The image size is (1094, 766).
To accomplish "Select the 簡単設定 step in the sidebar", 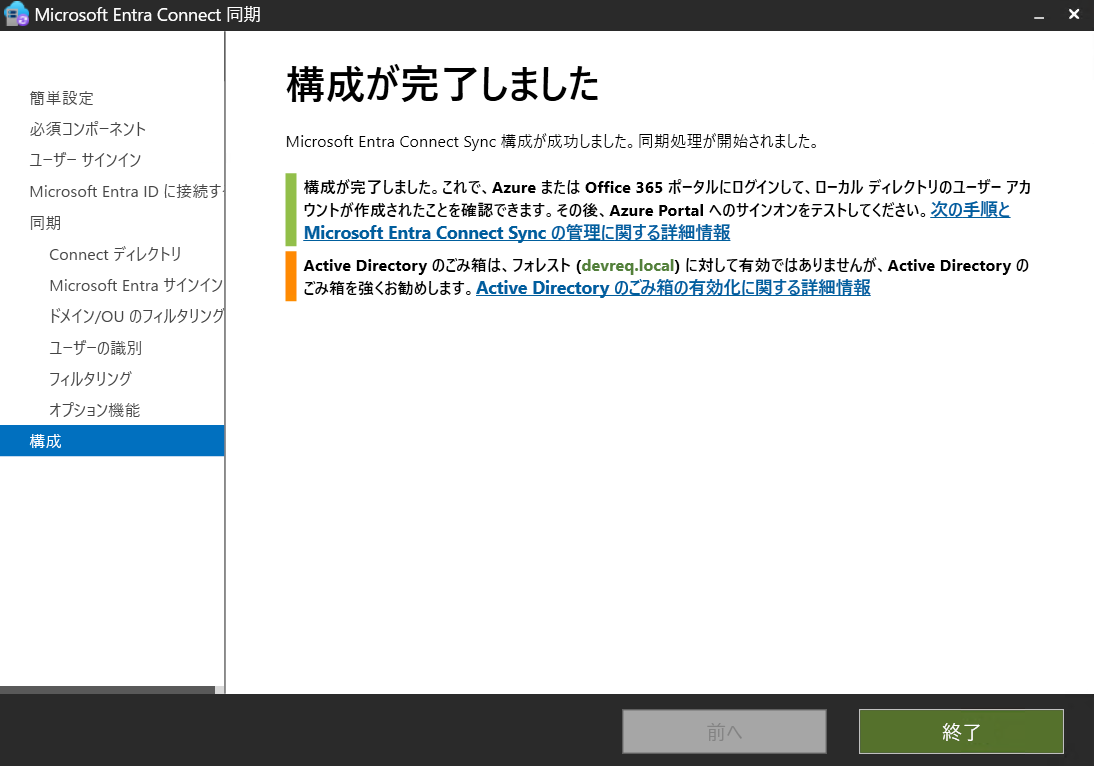I will [x=61, y=98].
